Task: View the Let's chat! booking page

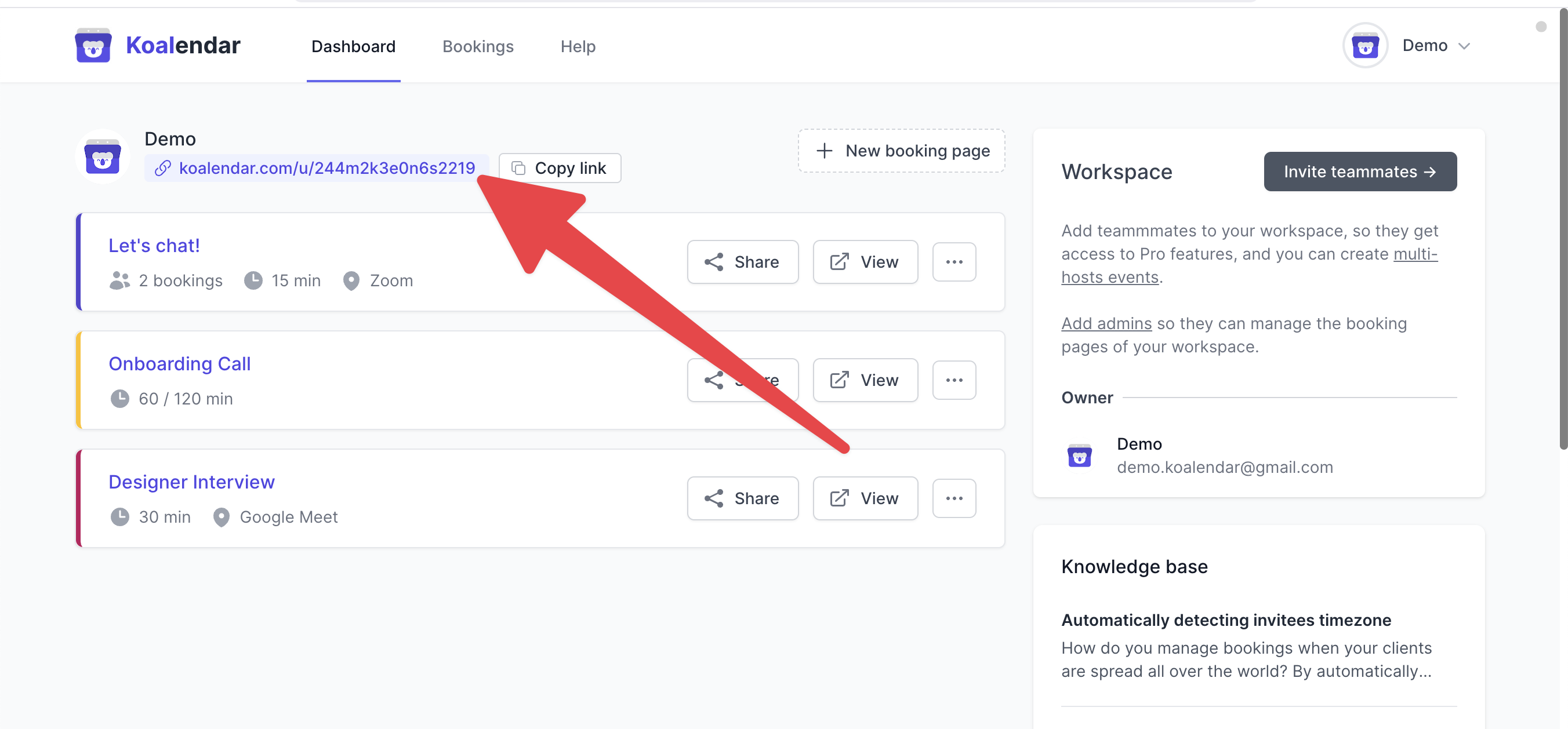Action: click(865, 262)
